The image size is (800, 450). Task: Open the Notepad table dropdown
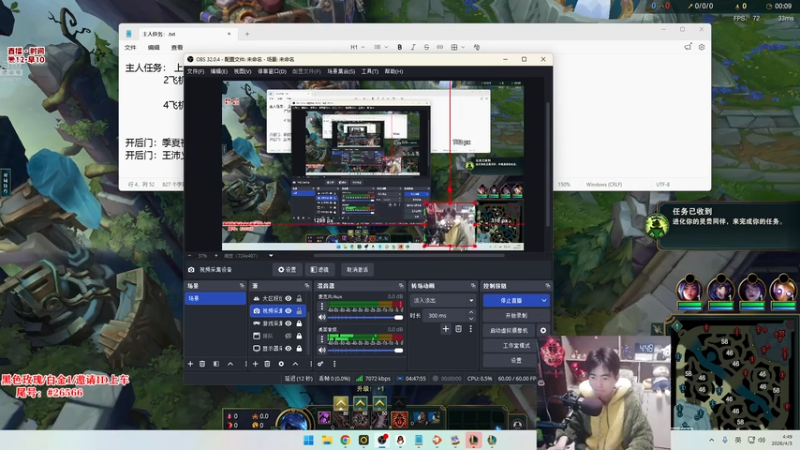[458, 47]
